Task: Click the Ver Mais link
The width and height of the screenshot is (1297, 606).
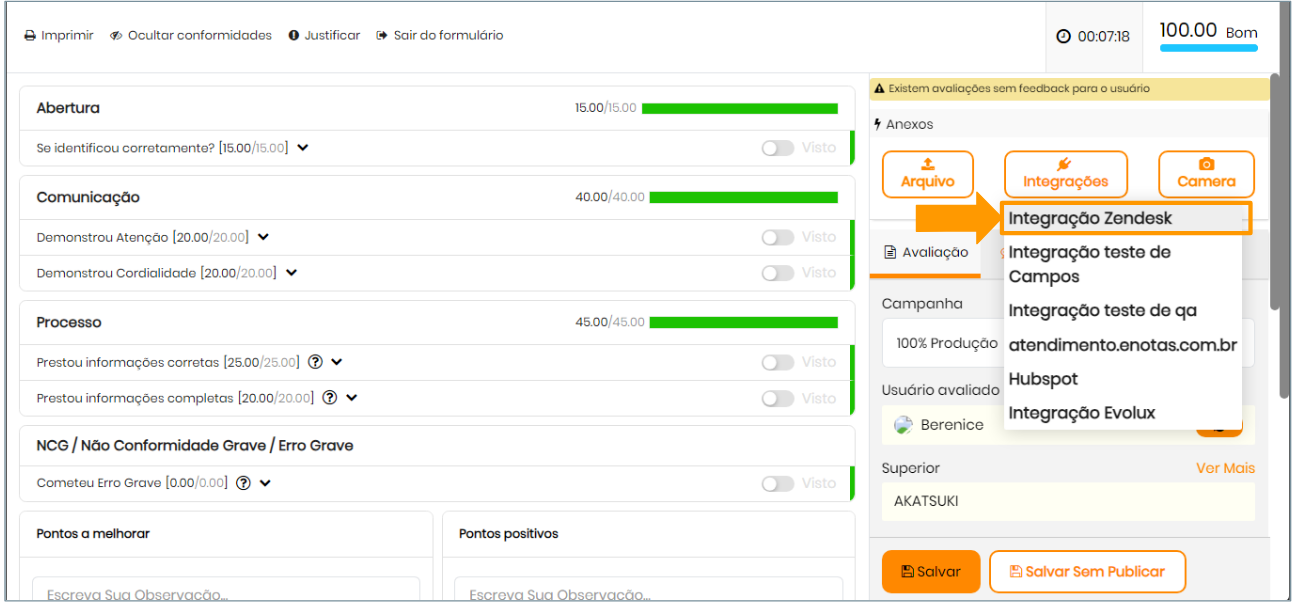Action: [1225, 468]
